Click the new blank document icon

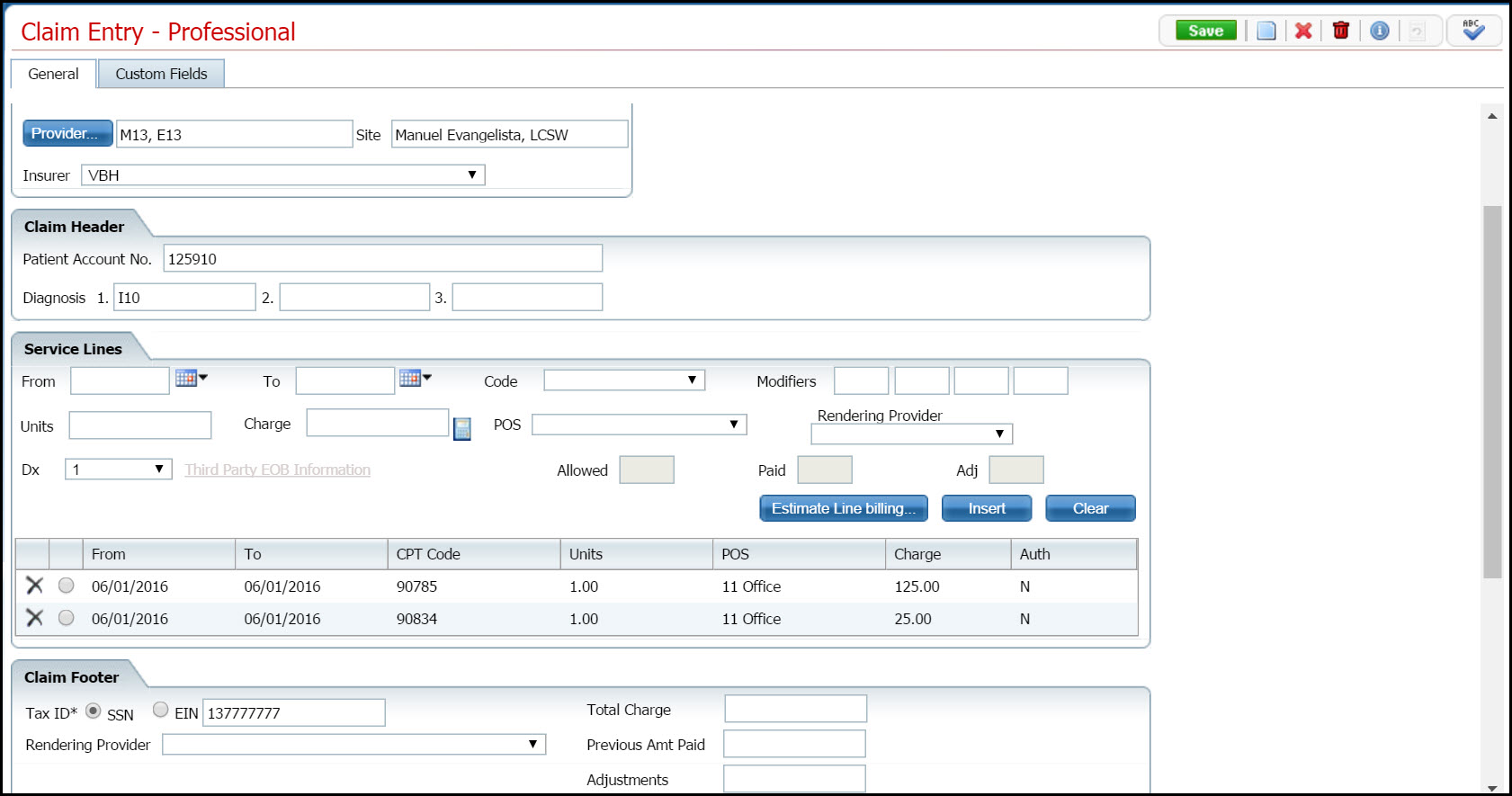[1266, 31]
